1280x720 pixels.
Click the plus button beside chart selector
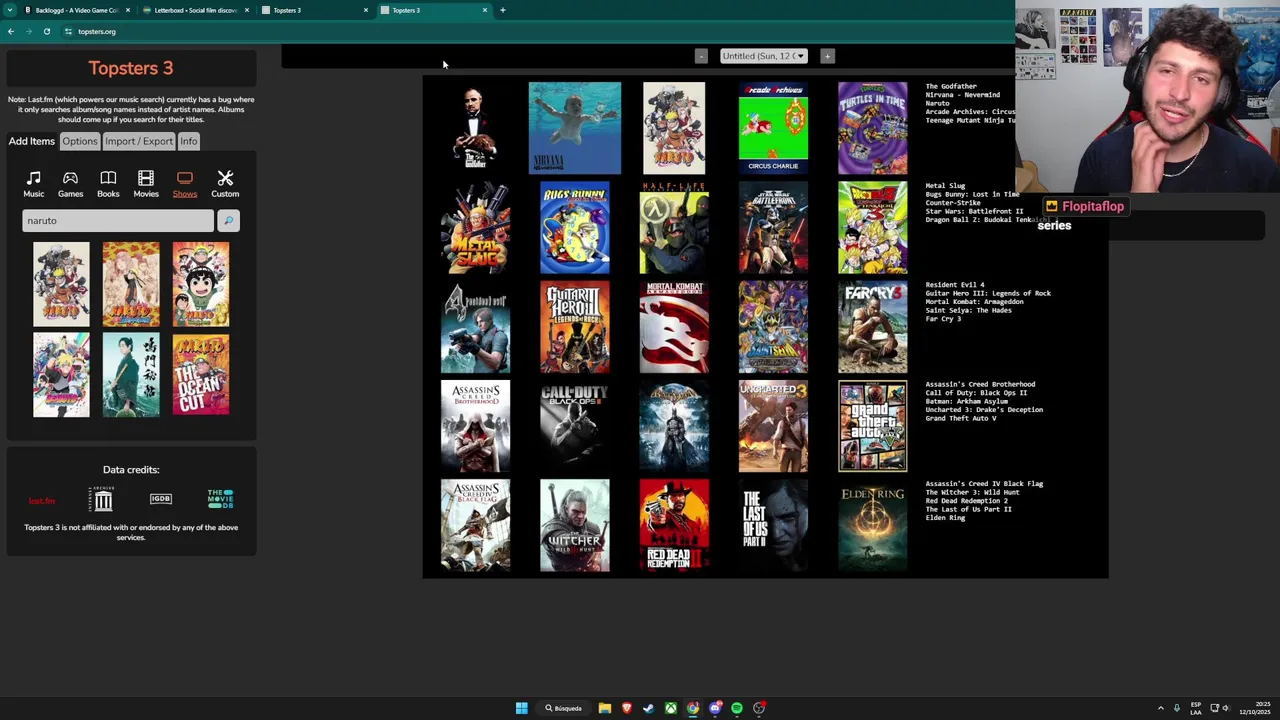tap(827, 56)
